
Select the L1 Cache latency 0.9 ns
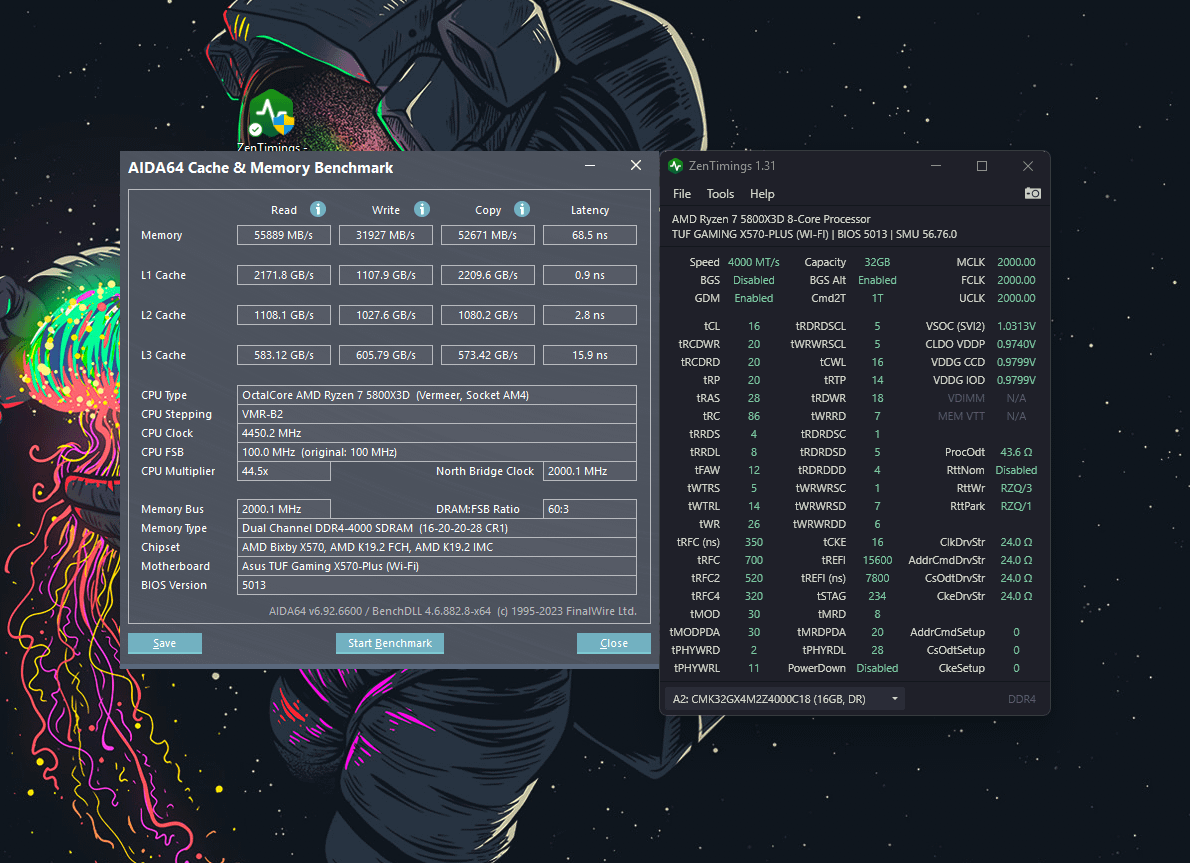[x=590, y=275]
